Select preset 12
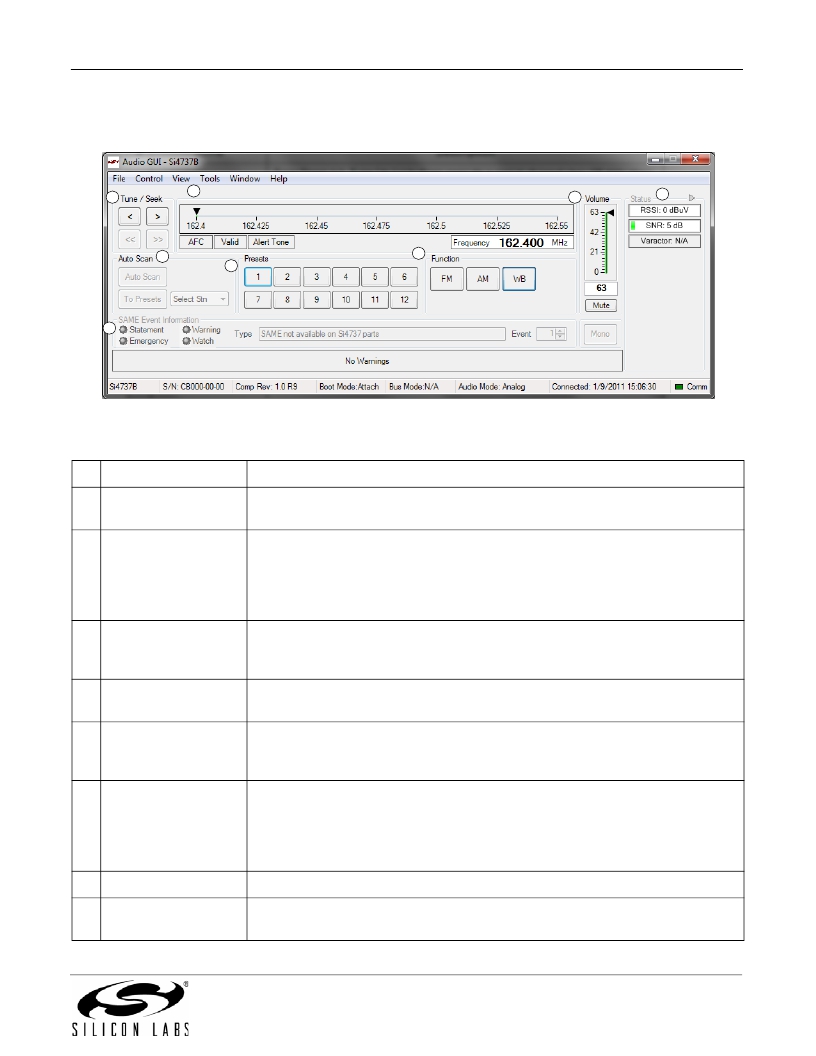Screen dimensions: 816x1056 pyautogui.click(x=404, y=300)
